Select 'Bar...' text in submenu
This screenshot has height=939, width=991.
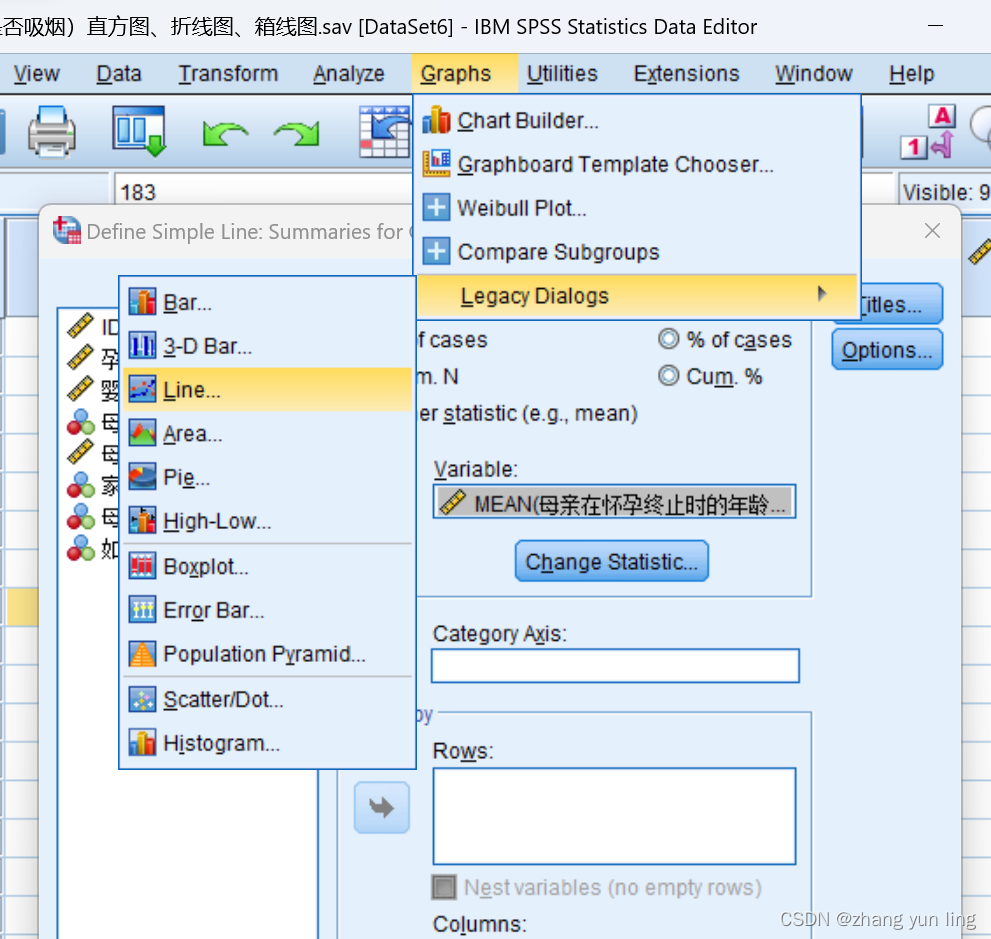click(x=188, y=303)
